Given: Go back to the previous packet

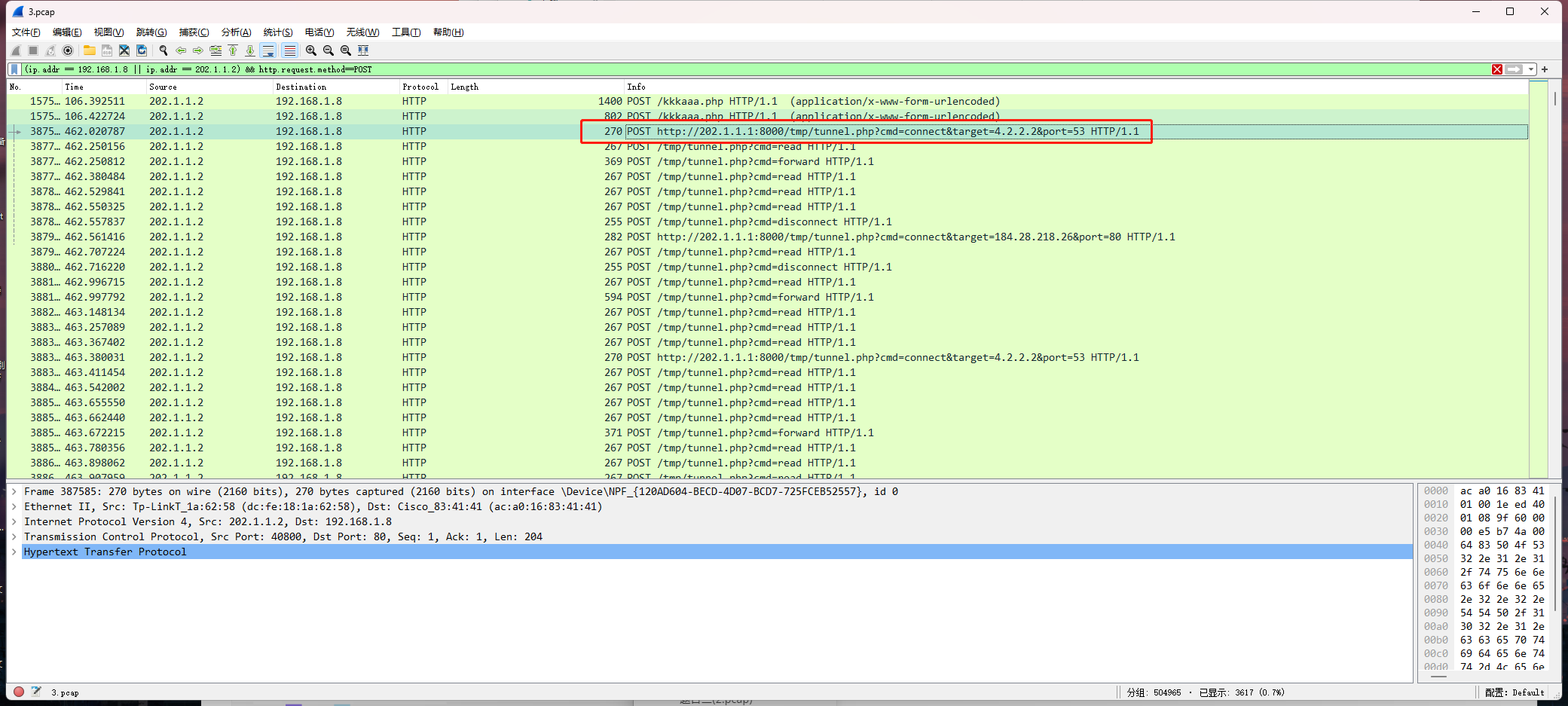Looking at the screenshot, I should [x=181, y=50].
